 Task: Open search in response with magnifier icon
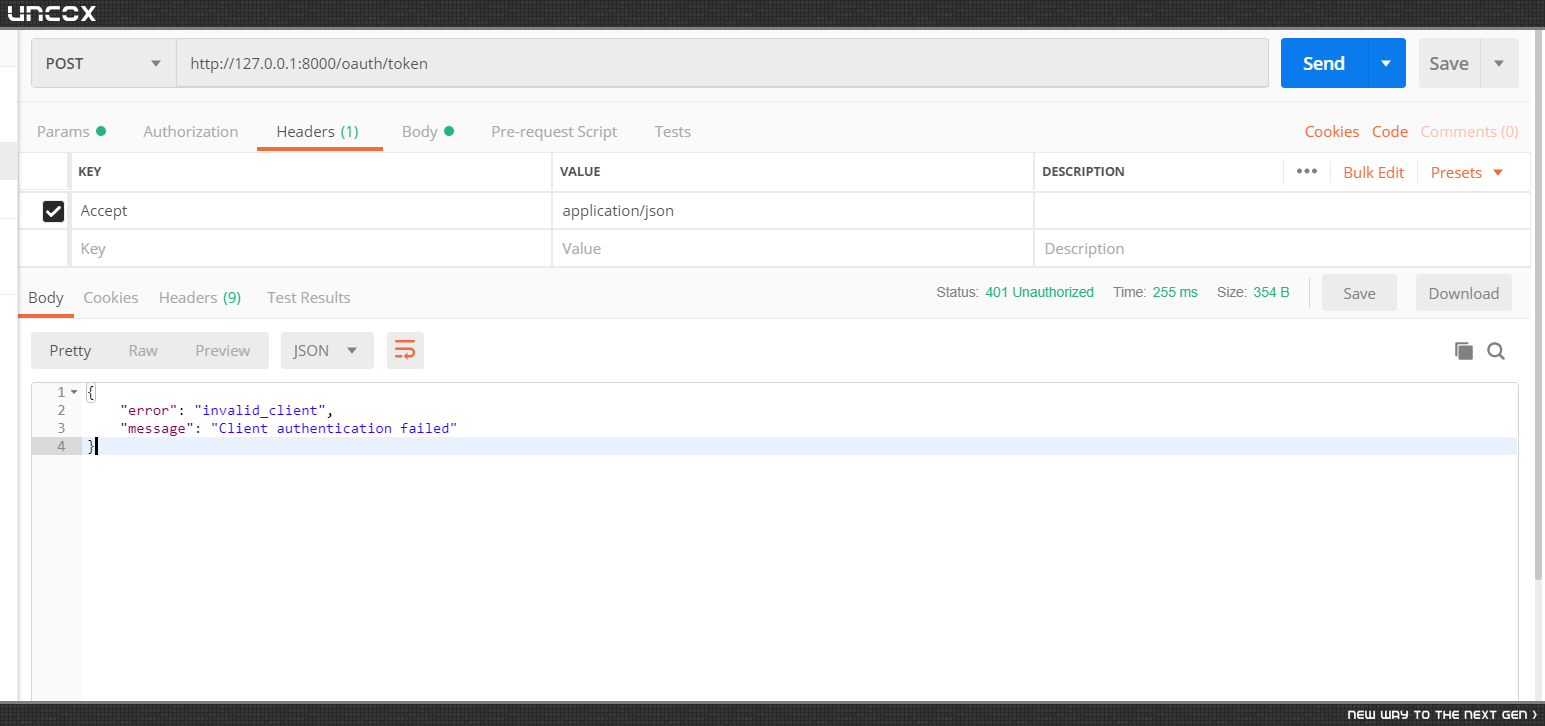tap(1496, 351)
